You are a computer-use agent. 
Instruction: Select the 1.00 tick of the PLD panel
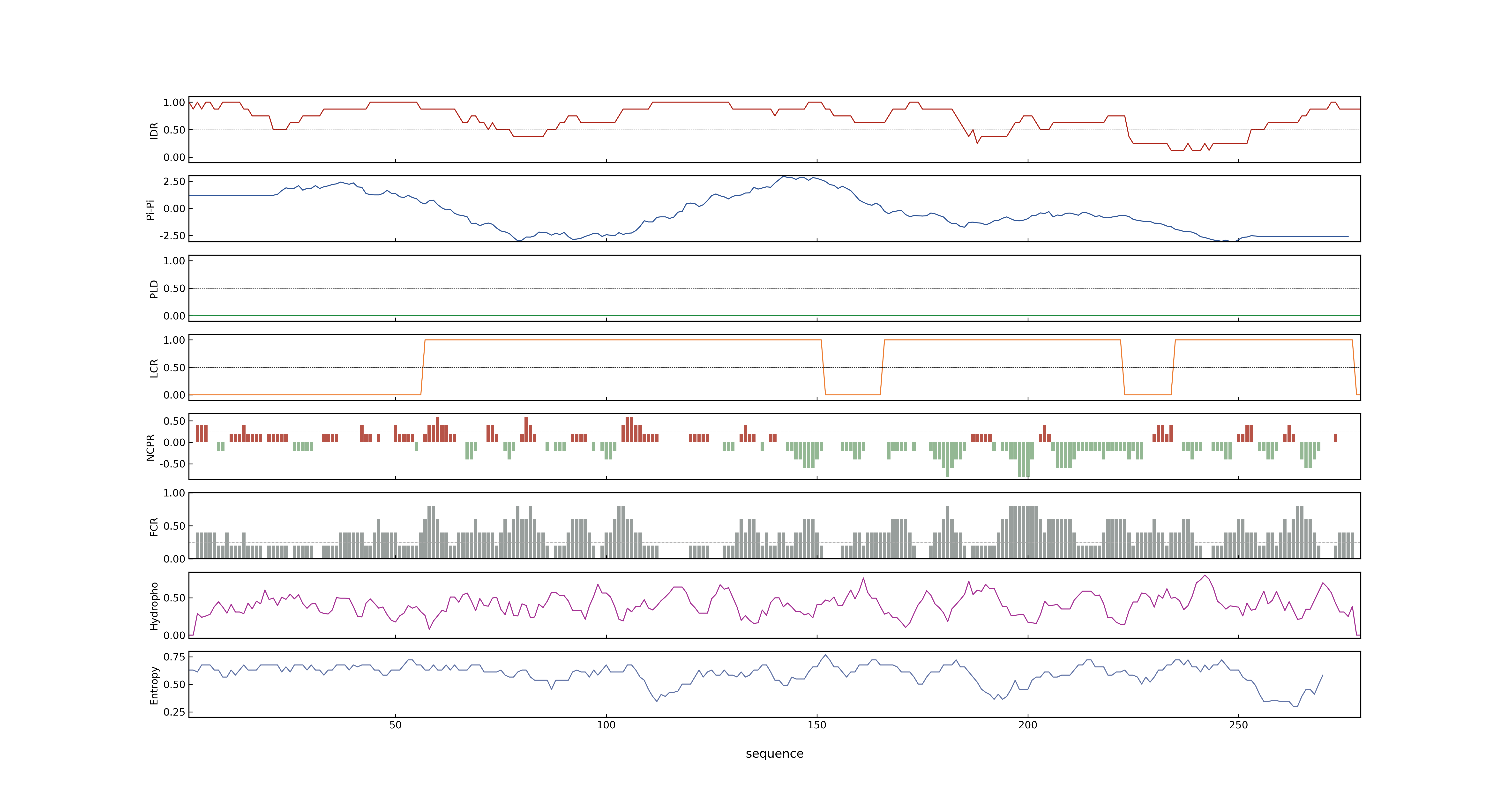174,260
